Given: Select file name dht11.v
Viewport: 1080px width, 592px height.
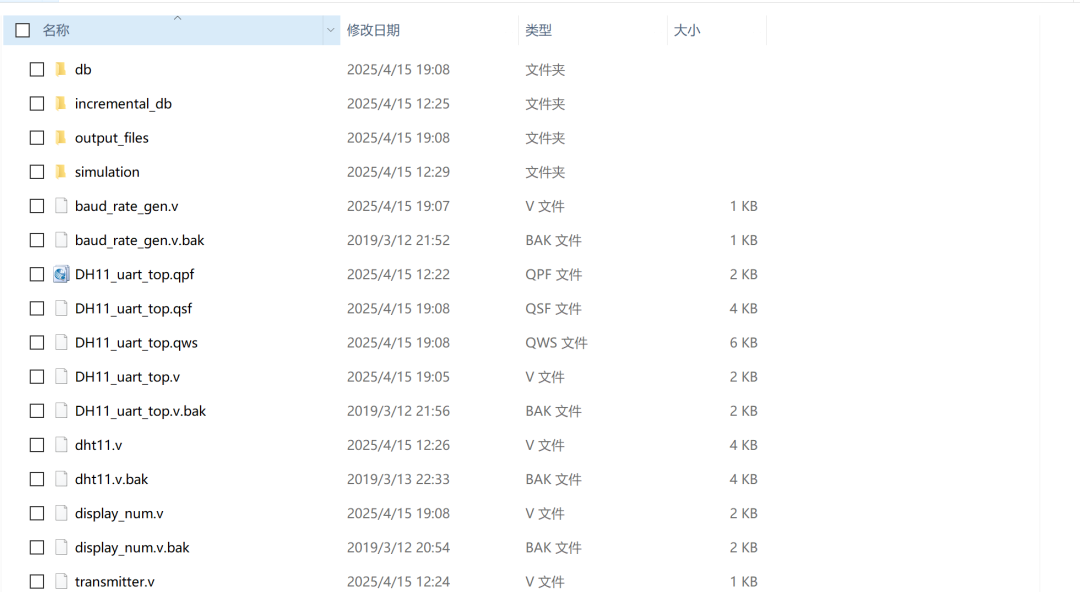Looking at the screenshot, I should coord(98,445).
